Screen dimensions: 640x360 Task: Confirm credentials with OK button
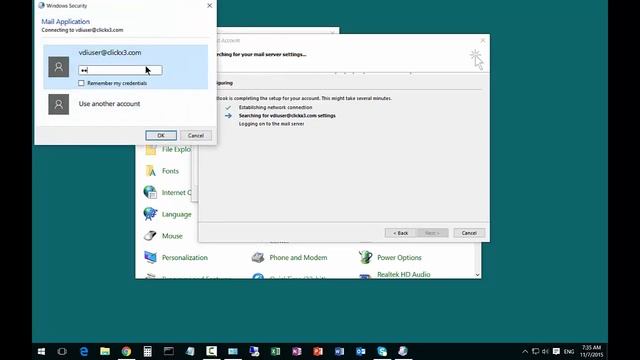coord(161,136)
